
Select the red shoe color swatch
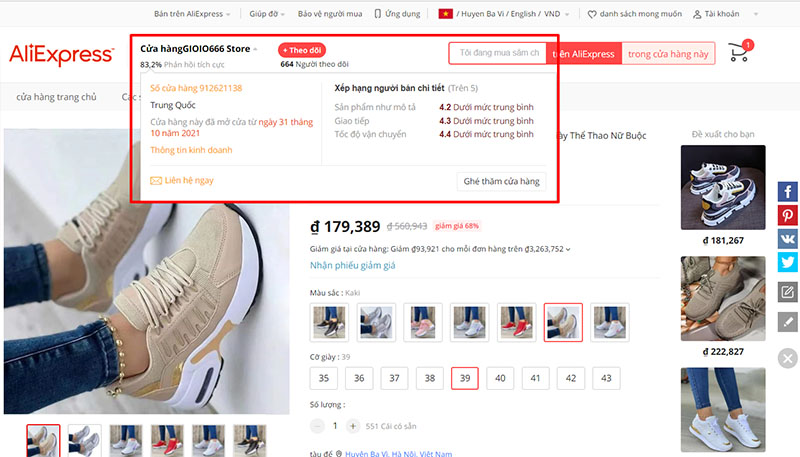(x=516, y=322)
